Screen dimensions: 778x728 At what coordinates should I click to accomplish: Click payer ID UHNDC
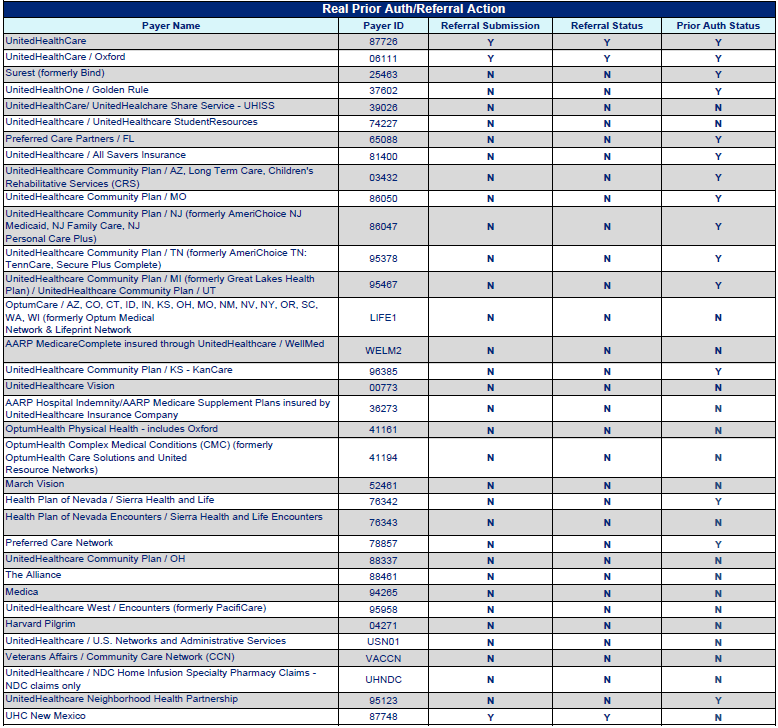click(x=383, y=679)
